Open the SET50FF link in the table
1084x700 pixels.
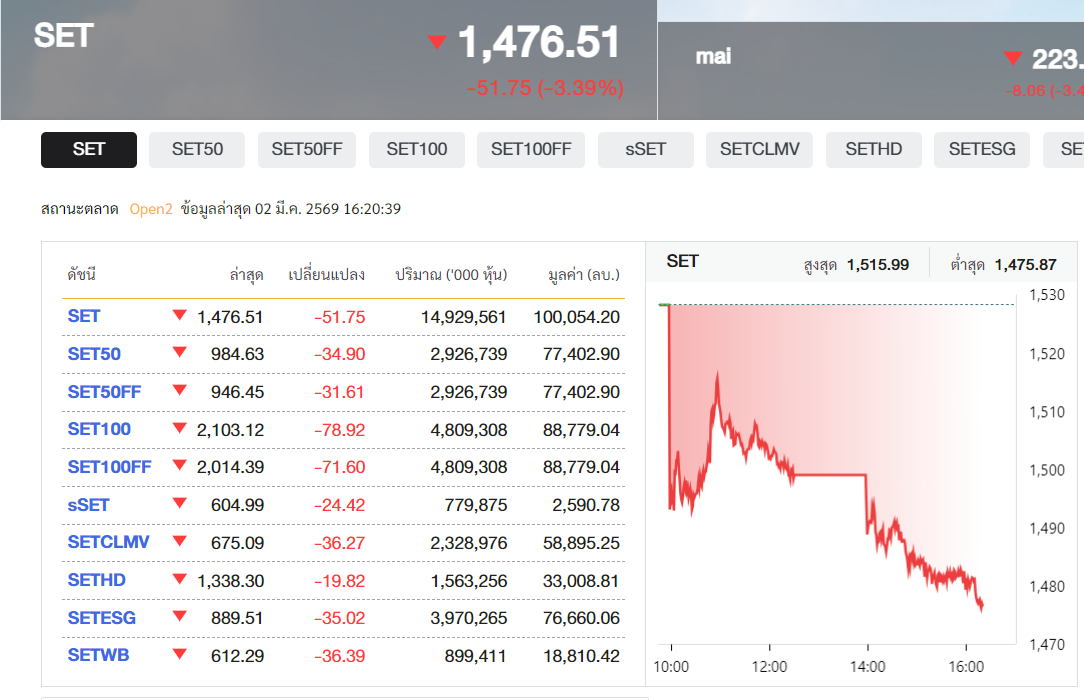104,392
